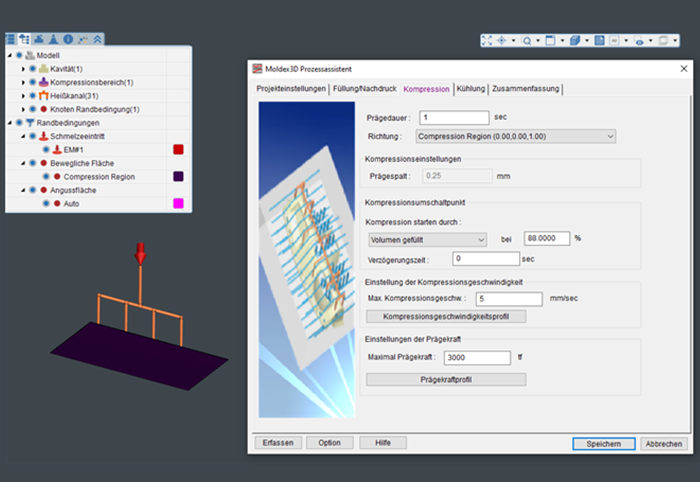Click the Erfassen button
Image resolution: width=700 pixels, height=482 pixels.
(x=278, y=443)
